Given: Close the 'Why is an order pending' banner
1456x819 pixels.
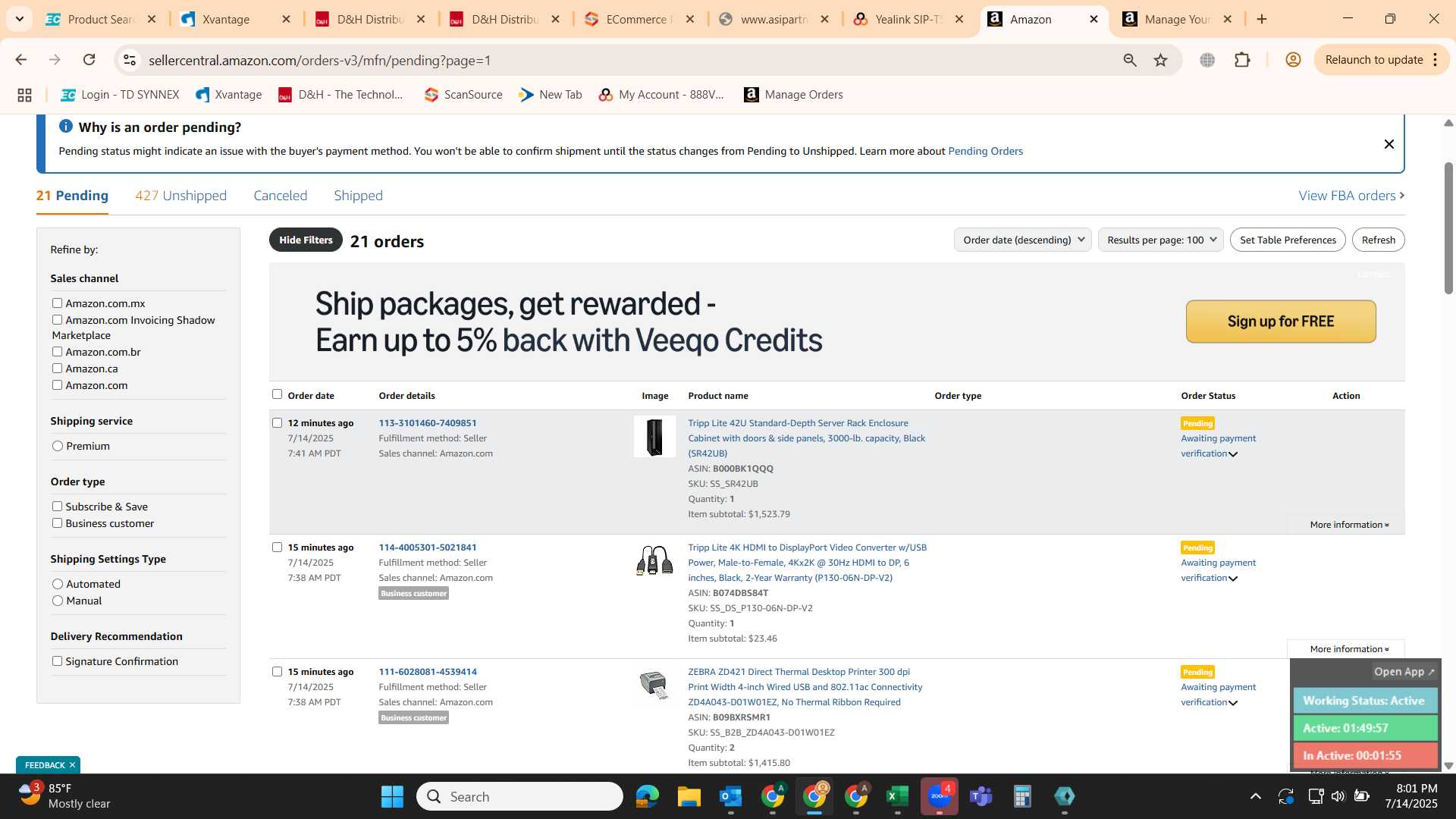Looking at the screenshot, I should click(1389, 144).
